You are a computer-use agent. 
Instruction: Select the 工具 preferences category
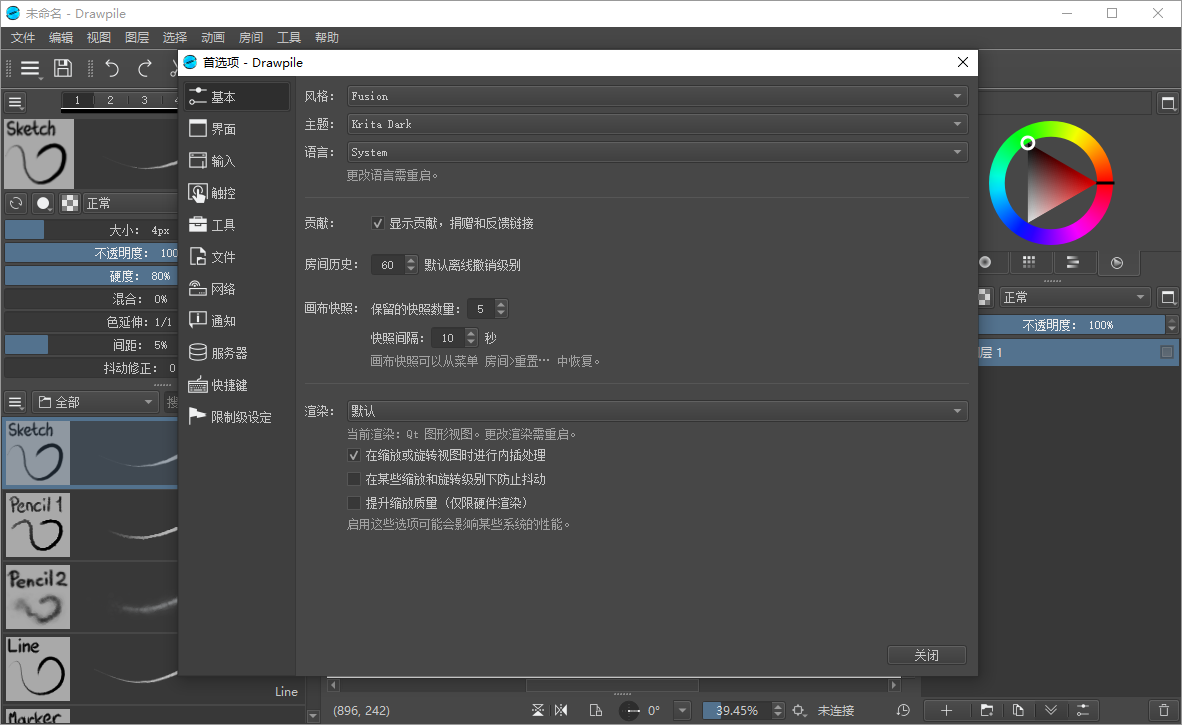click(x=237, y=225)
